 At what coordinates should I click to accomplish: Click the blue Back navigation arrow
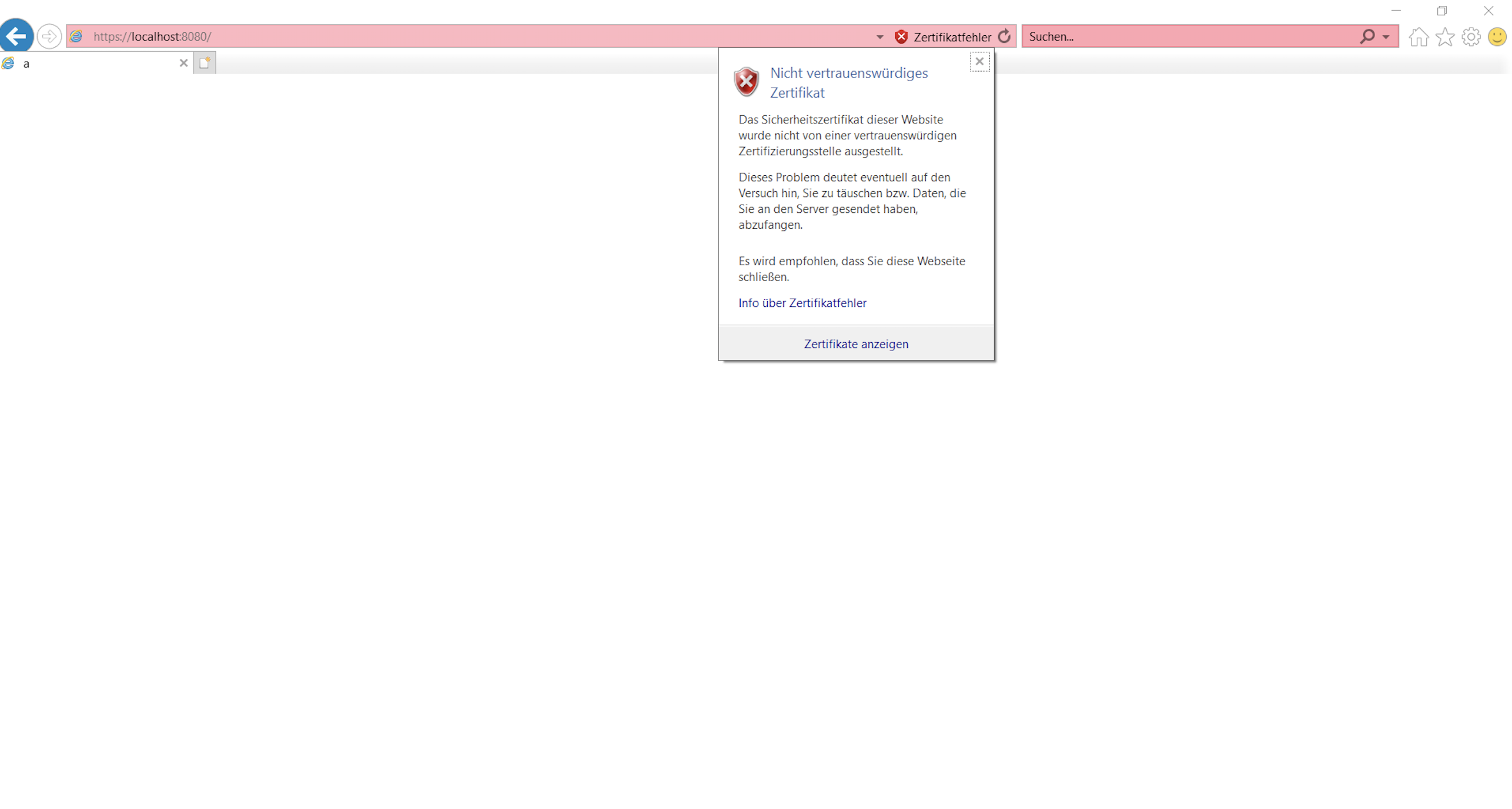pos(16,36)
